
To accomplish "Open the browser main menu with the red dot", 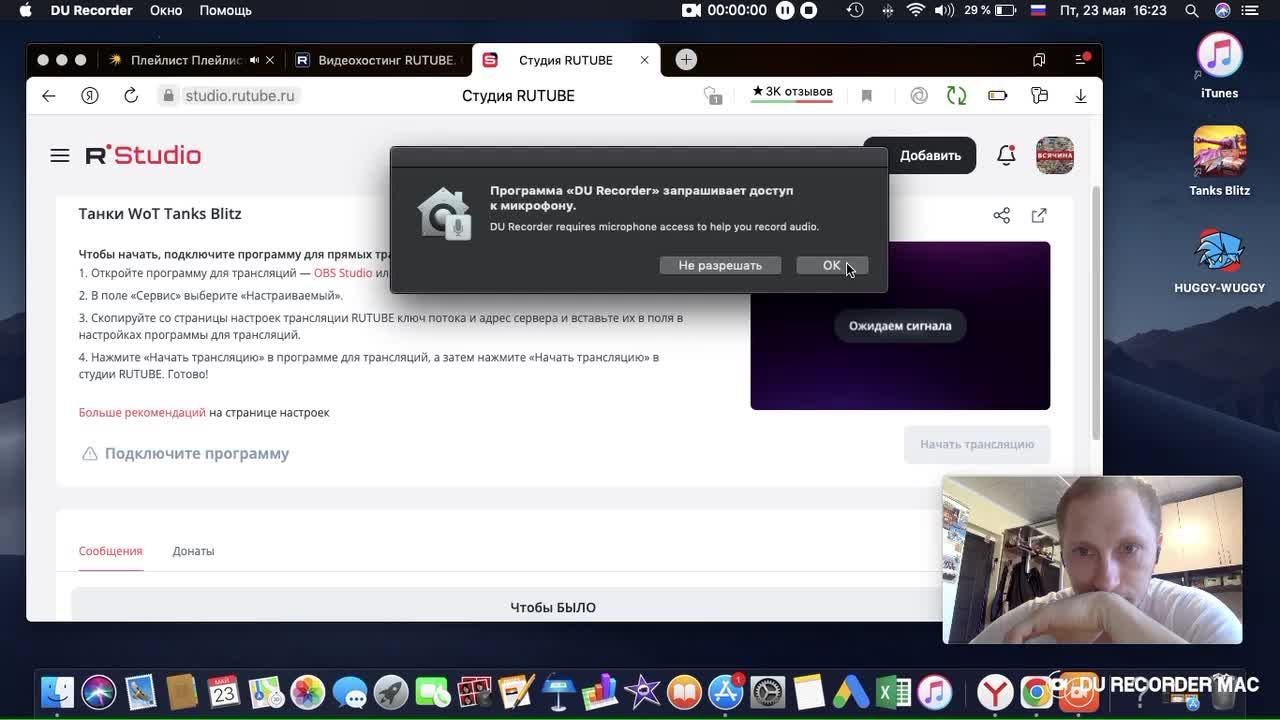I will tap(1082, 59).
